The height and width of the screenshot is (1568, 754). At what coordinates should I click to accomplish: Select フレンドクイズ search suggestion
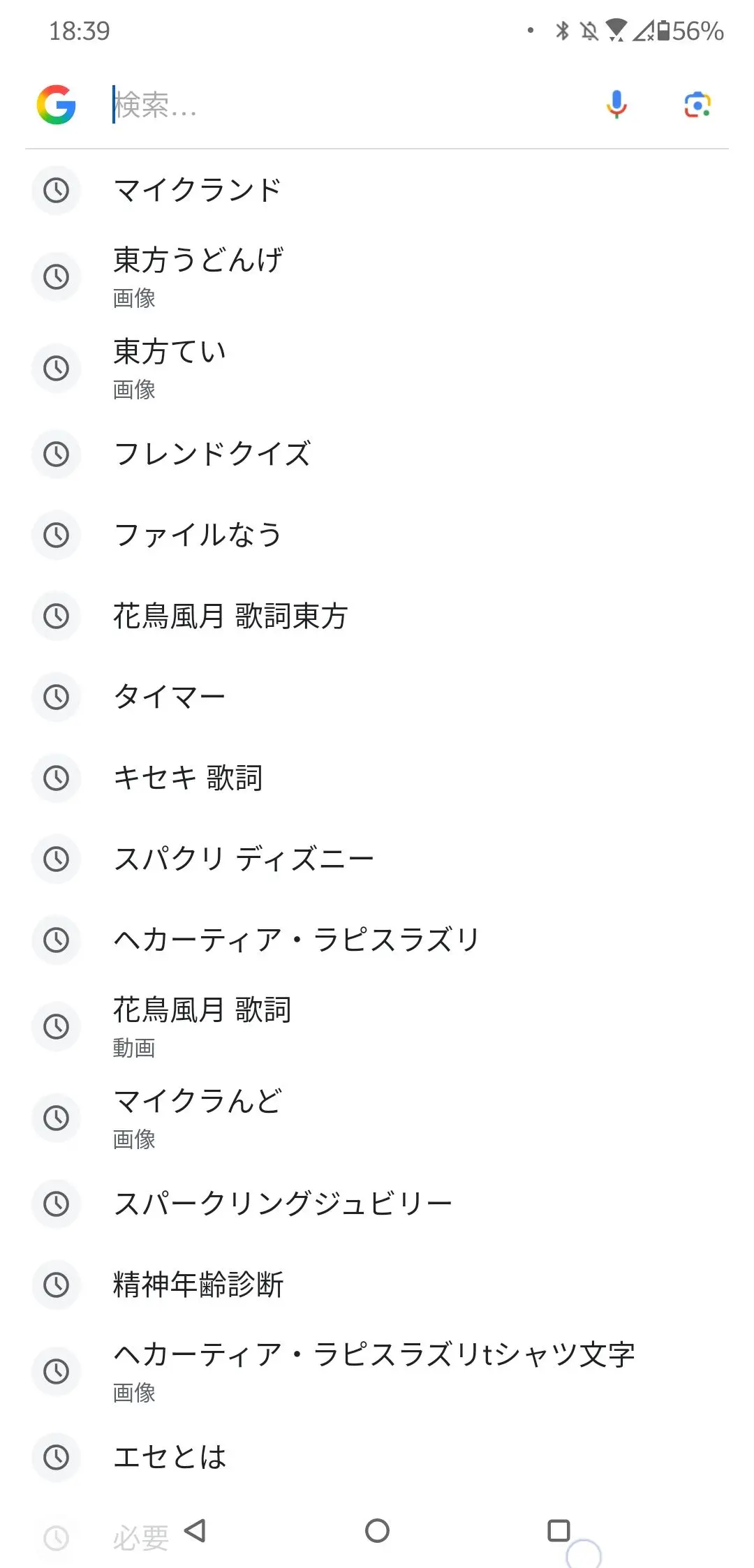pyautogui.click(x=377, y=454)
